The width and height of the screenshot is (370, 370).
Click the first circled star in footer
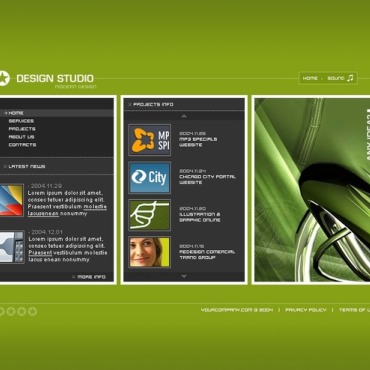click(1, 311)
